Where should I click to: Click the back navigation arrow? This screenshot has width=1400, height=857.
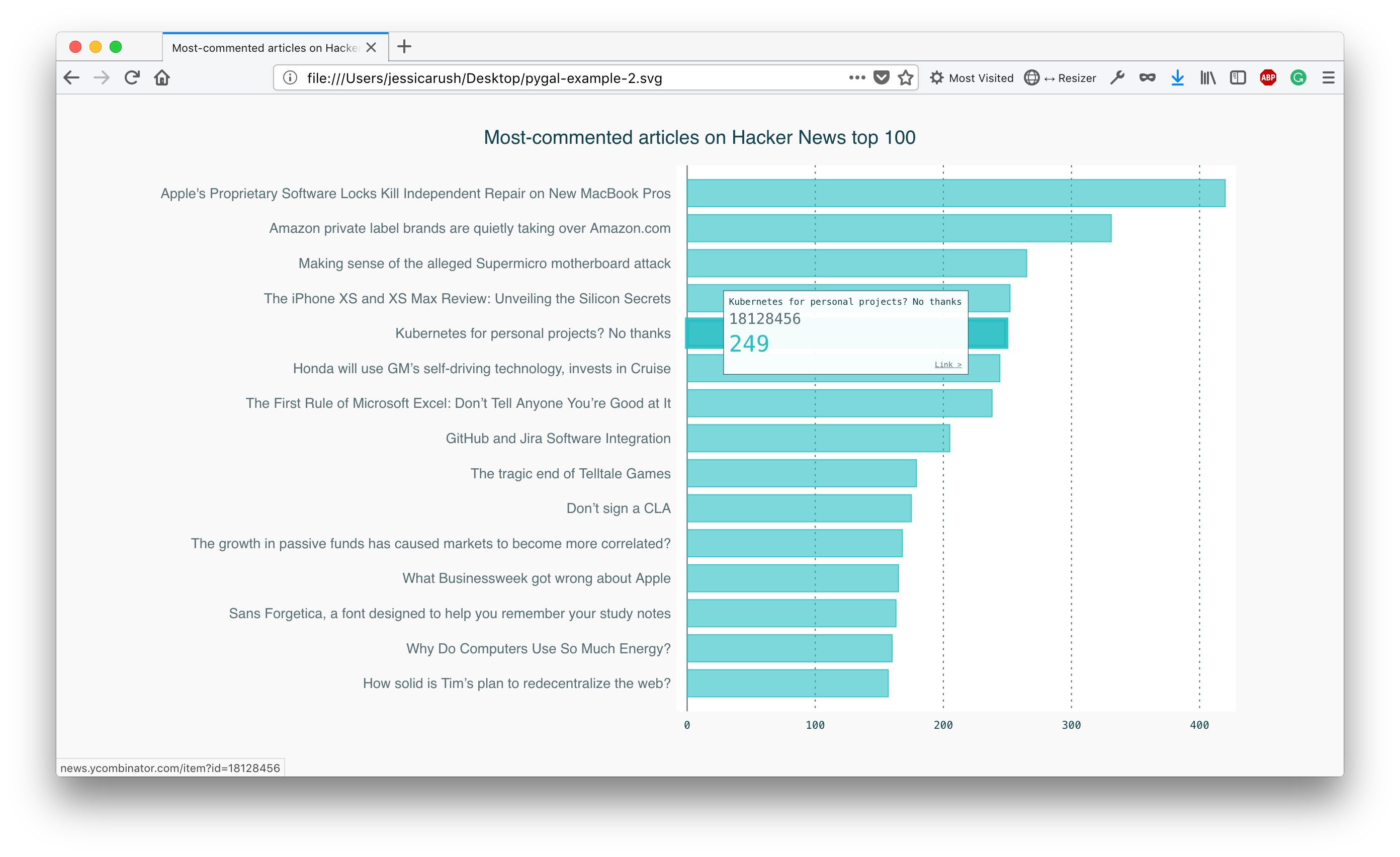[x=71, y=78]
